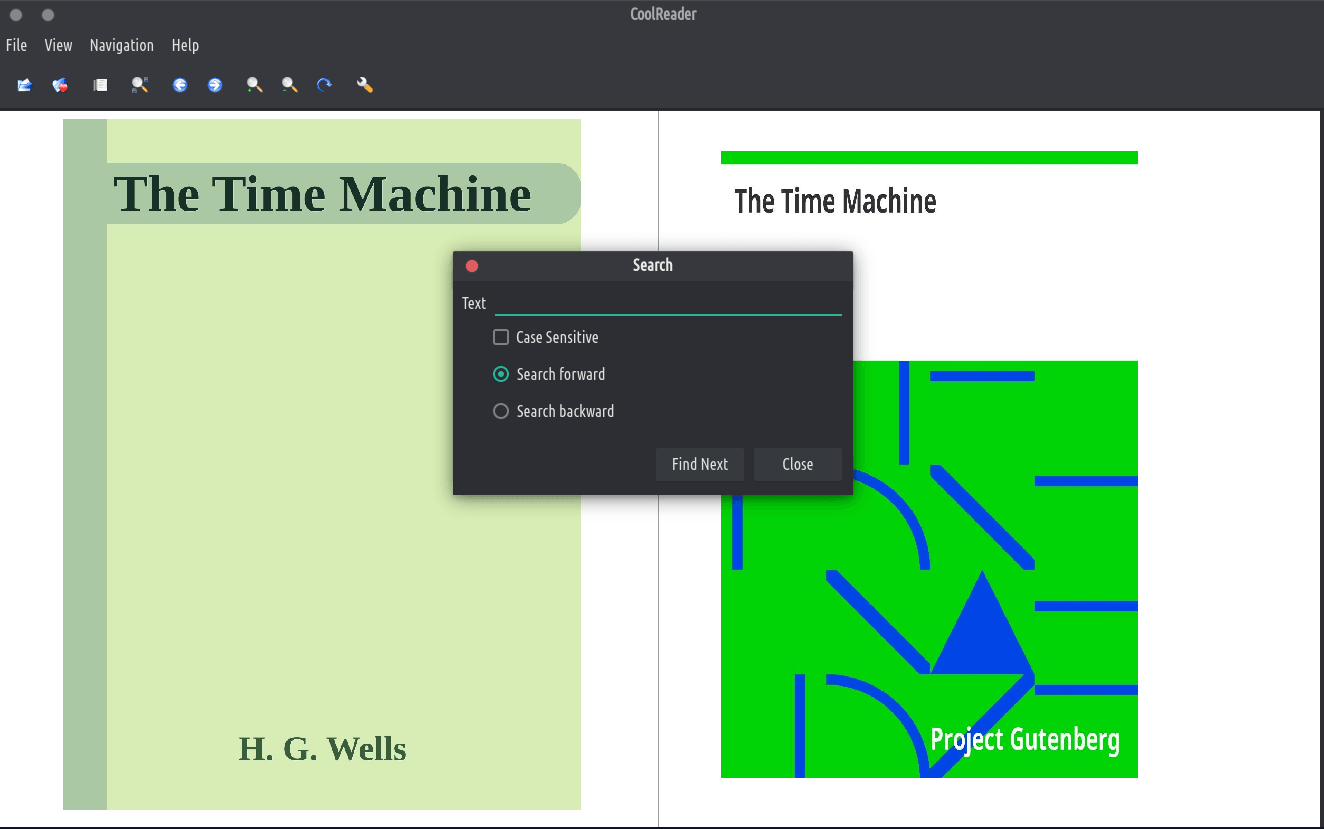Zoom out using the minus magnifier icon
Viewport: 1324px width, 829px height.
click(x=290, y=85)
